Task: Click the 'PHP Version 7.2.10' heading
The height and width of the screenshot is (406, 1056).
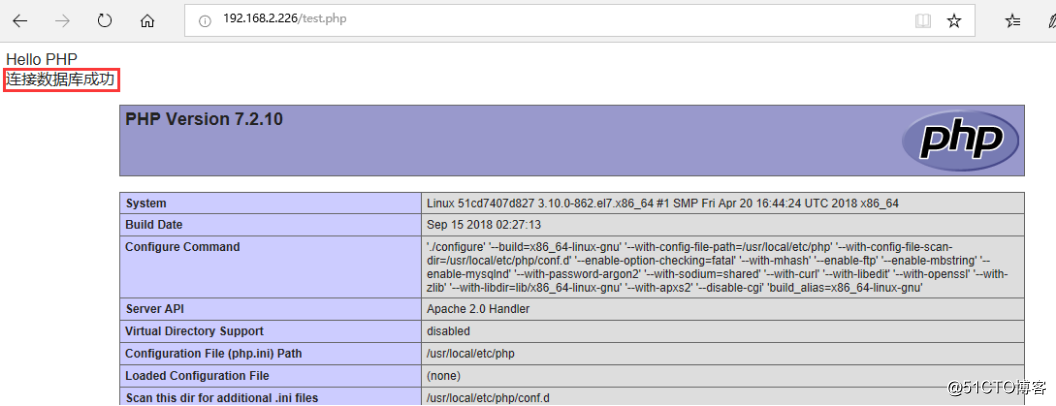Action: click(204, 119)
